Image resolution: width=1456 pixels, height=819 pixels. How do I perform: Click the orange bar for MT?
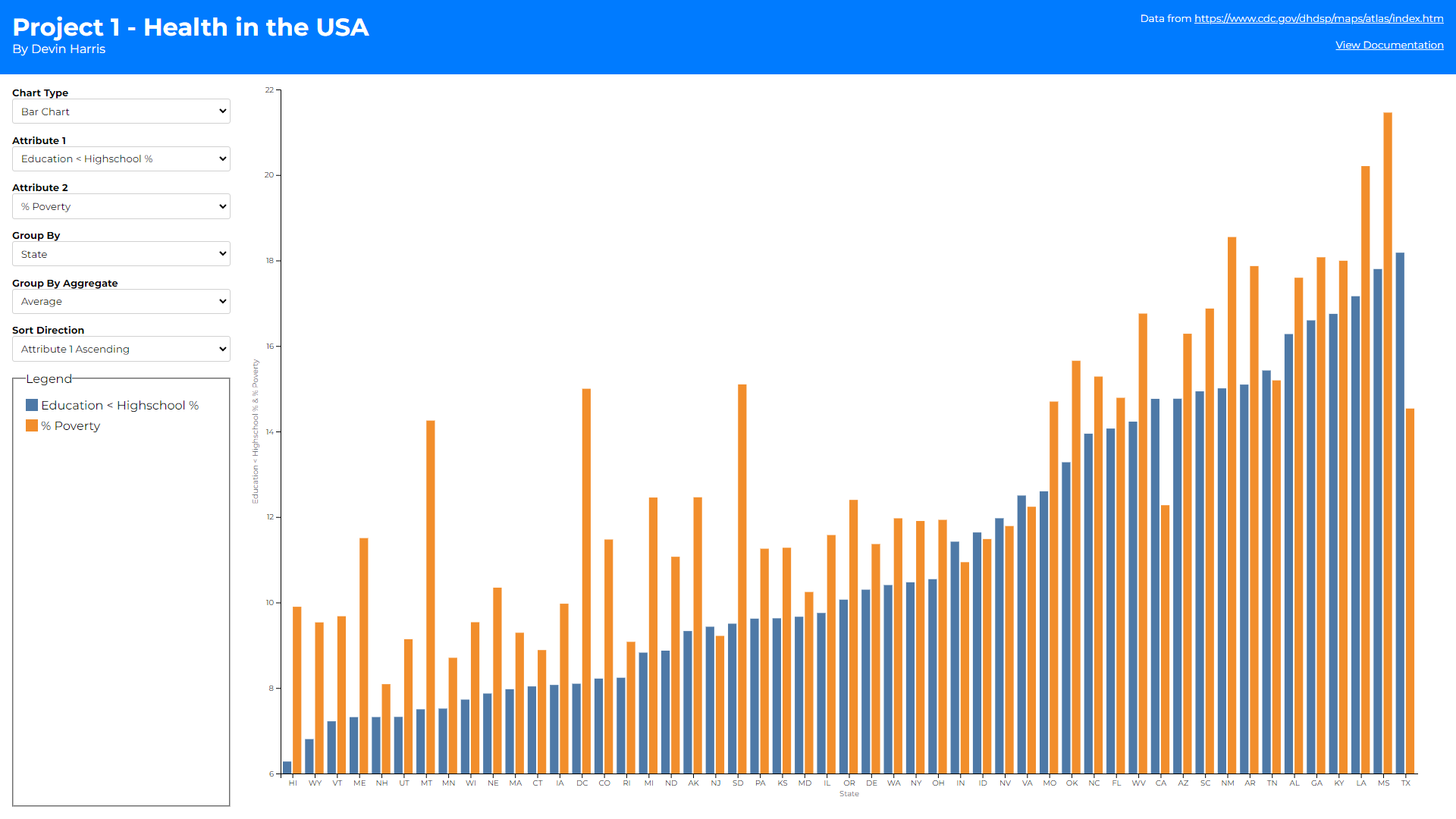click(431, 599)
